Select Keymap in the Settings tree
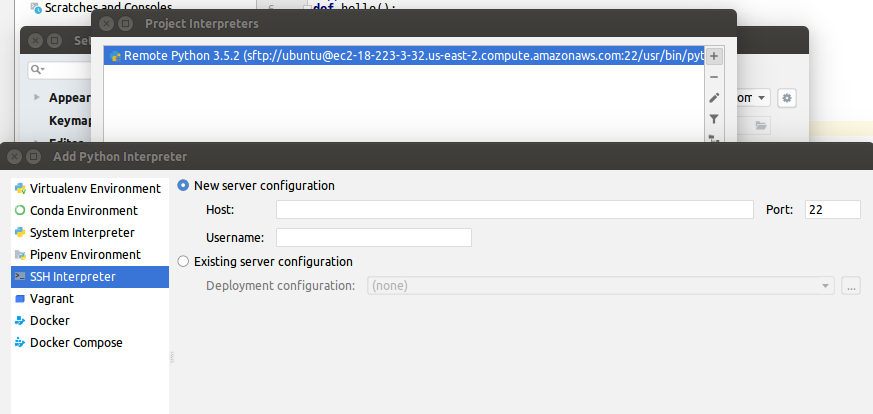The image size is (873, 414). pyautogui.click(x=70, y=120)
